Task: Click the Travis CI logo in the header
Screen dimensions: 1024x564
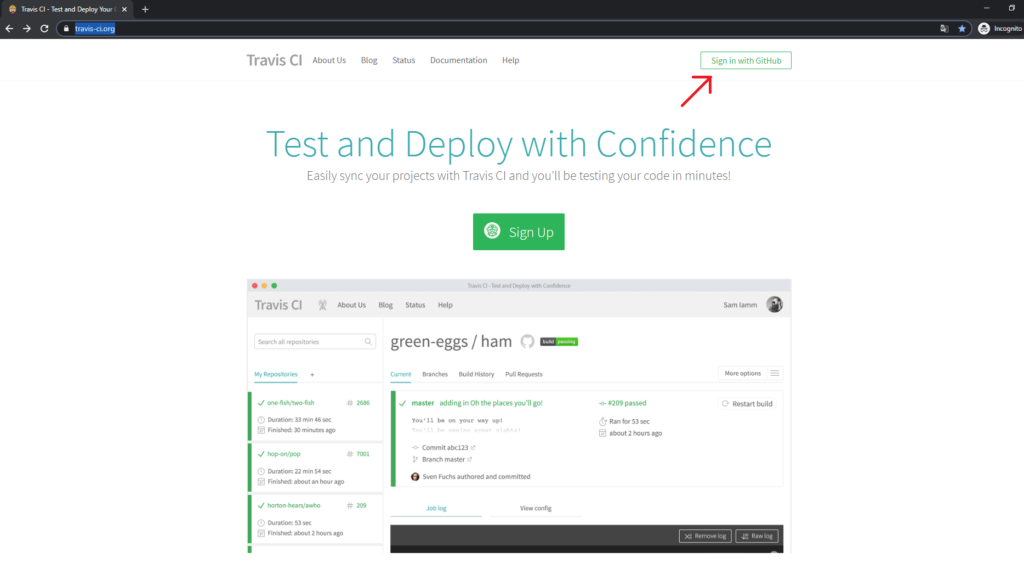Action: (x=274, y=60)
